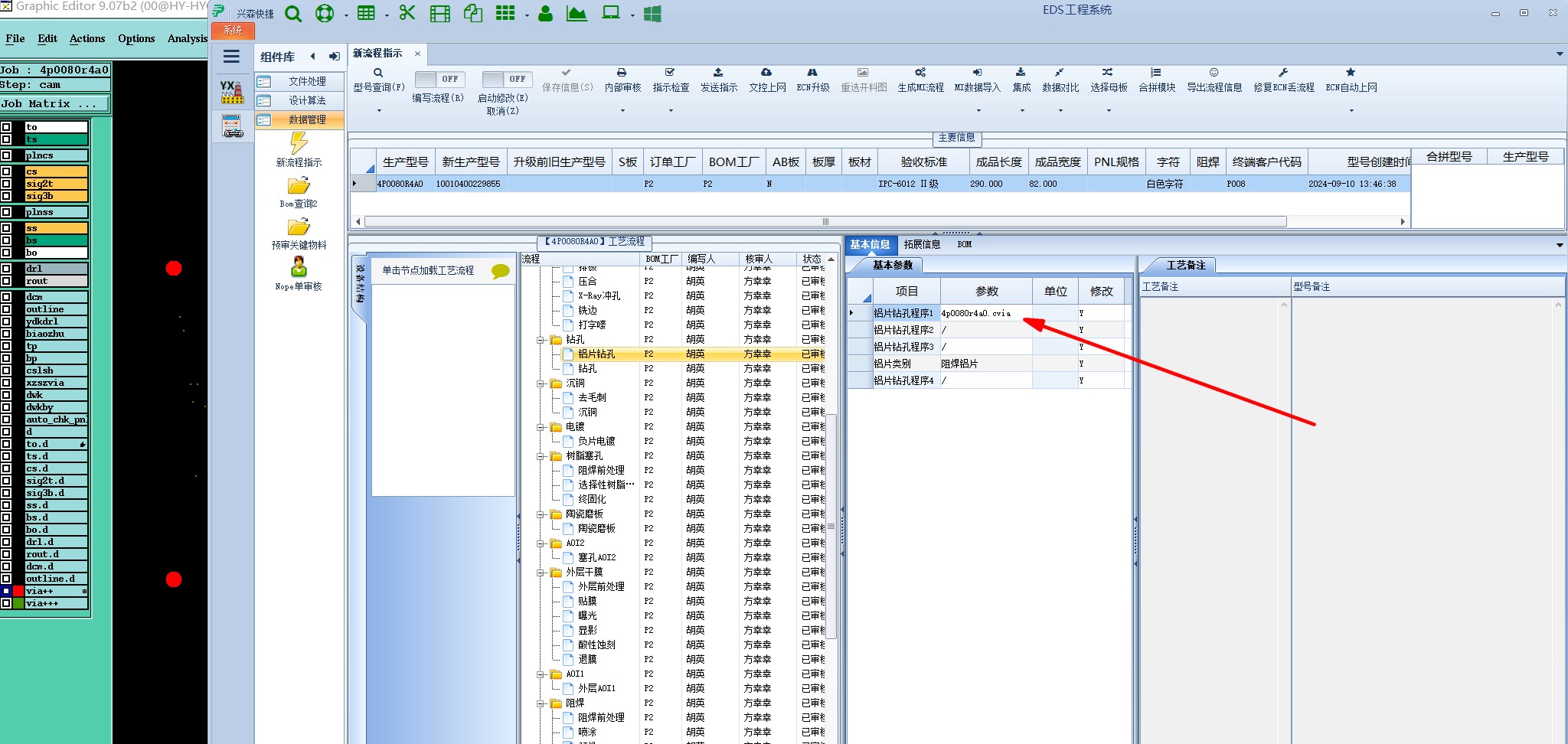Click the calculator icon in sidebar
The image size is (1568, 744).
(232, 126)
